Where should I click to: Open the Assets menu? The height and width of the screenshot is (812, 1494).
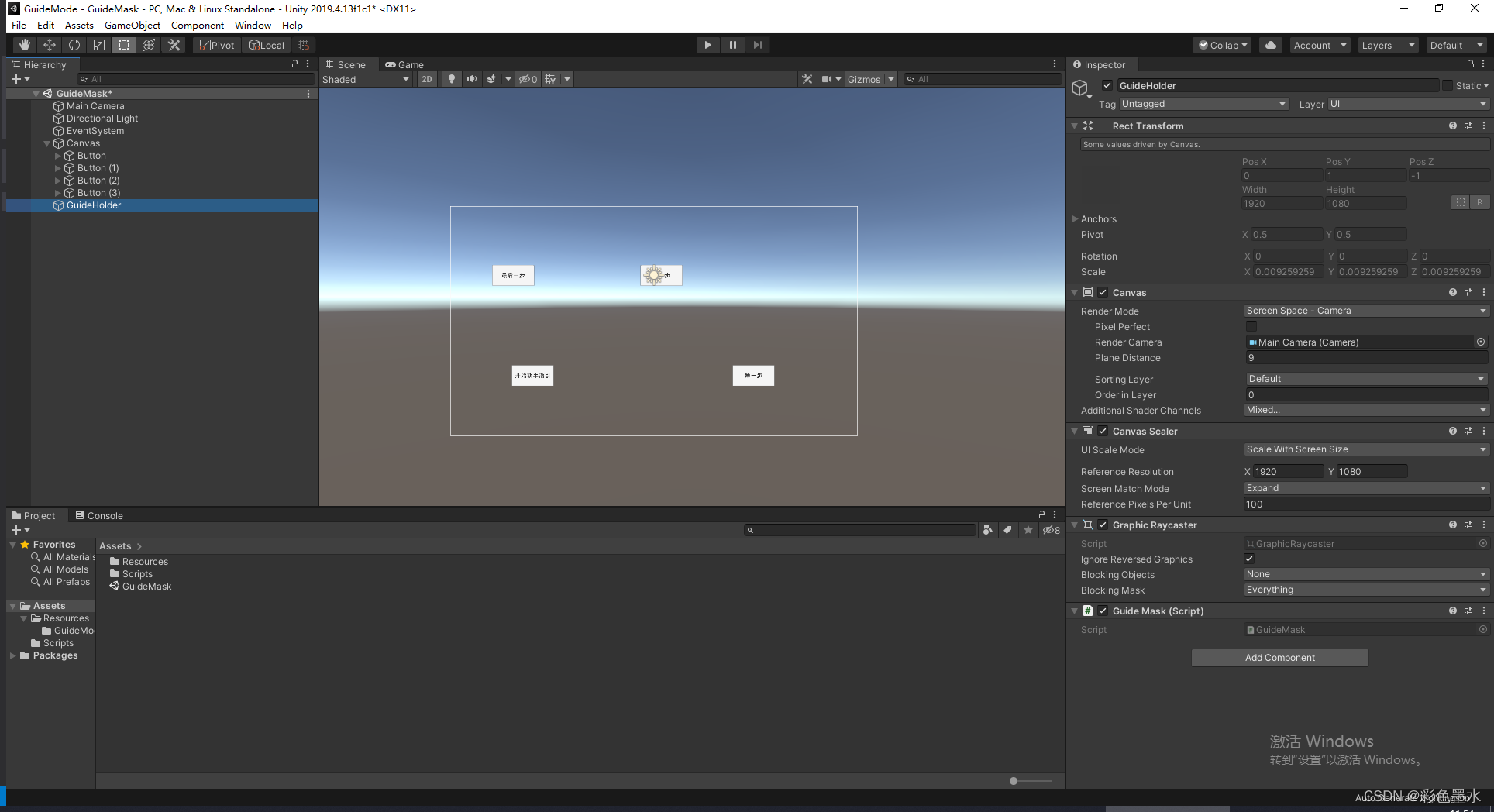click(79, 25)
